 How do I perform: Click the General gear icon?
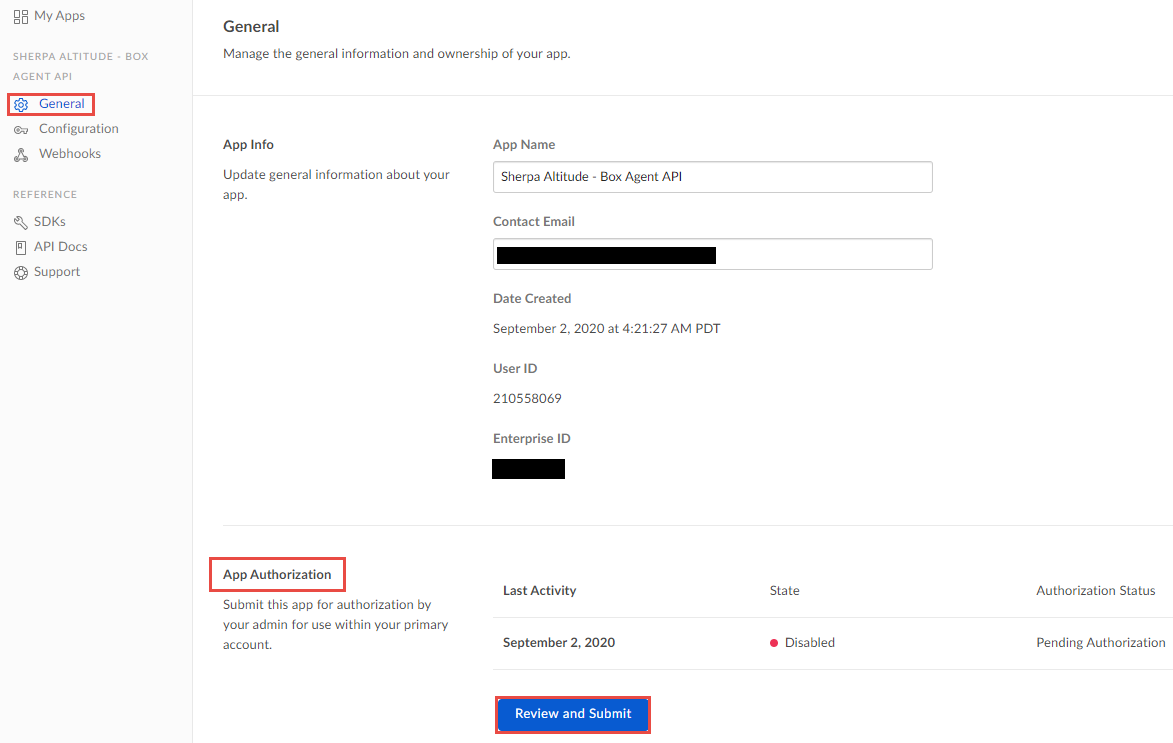point(22,104)
